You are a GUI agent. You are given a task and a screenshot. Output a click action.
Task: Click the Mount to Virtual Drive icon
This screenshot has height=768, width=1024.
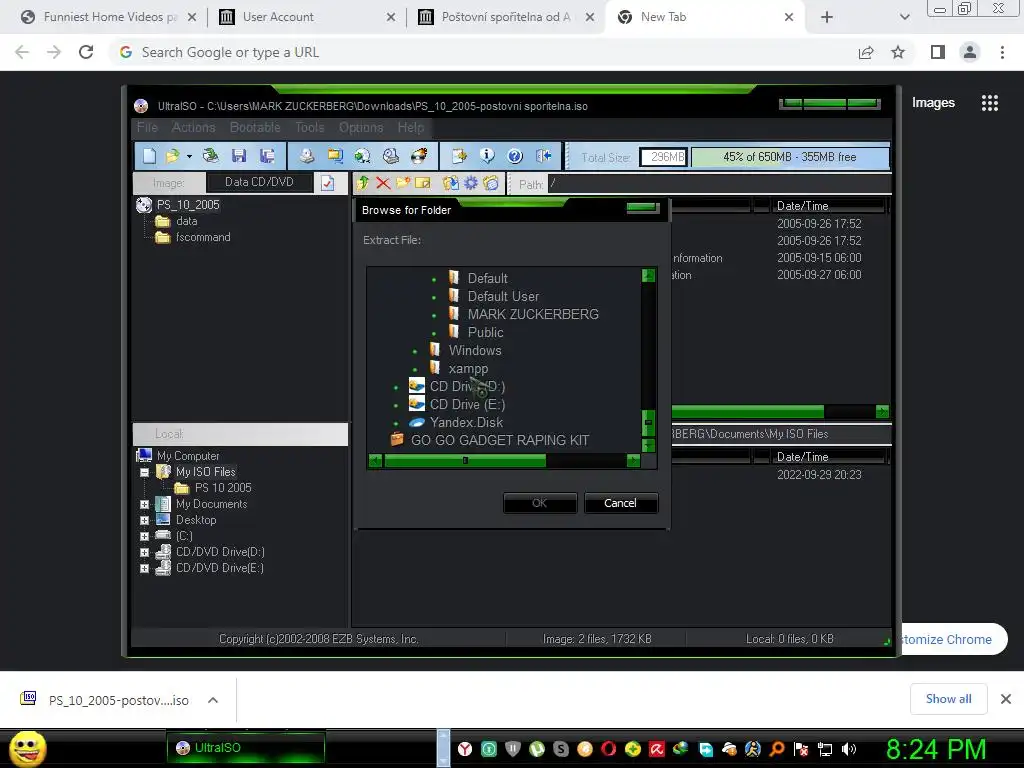[391, 155]
